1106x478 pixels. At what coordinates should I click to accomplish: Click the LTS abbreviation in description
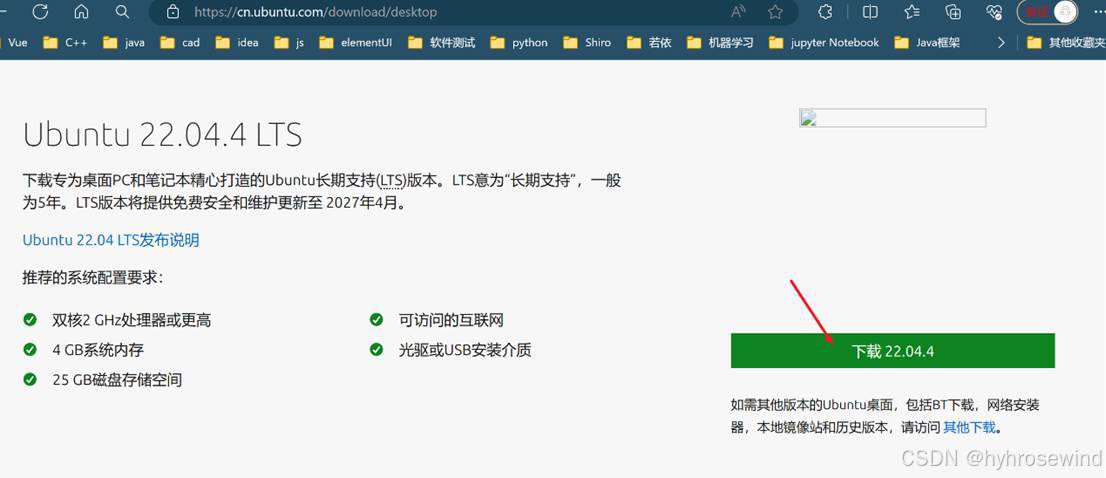391,180
